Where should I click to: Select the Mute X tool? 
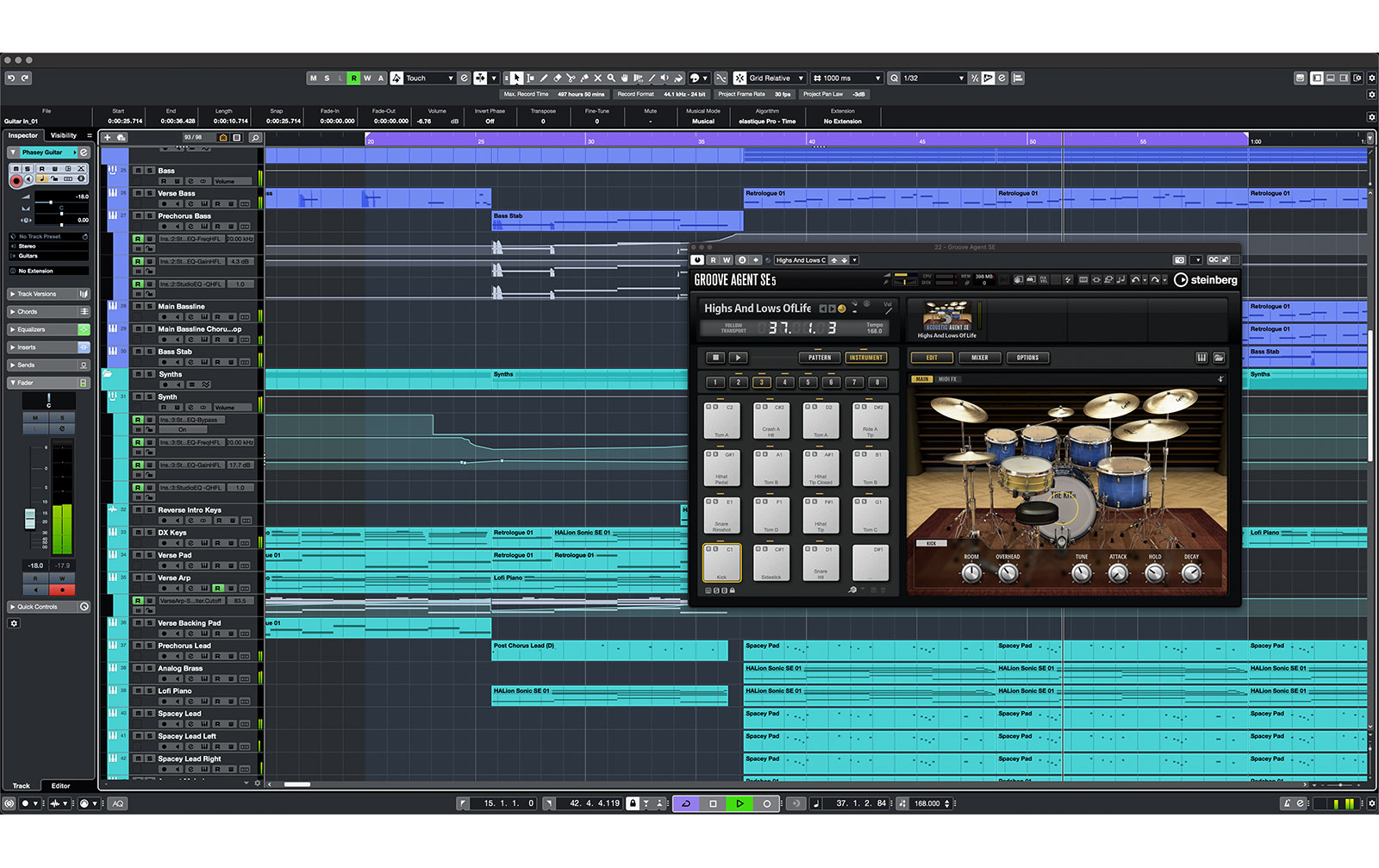point(597,78)
